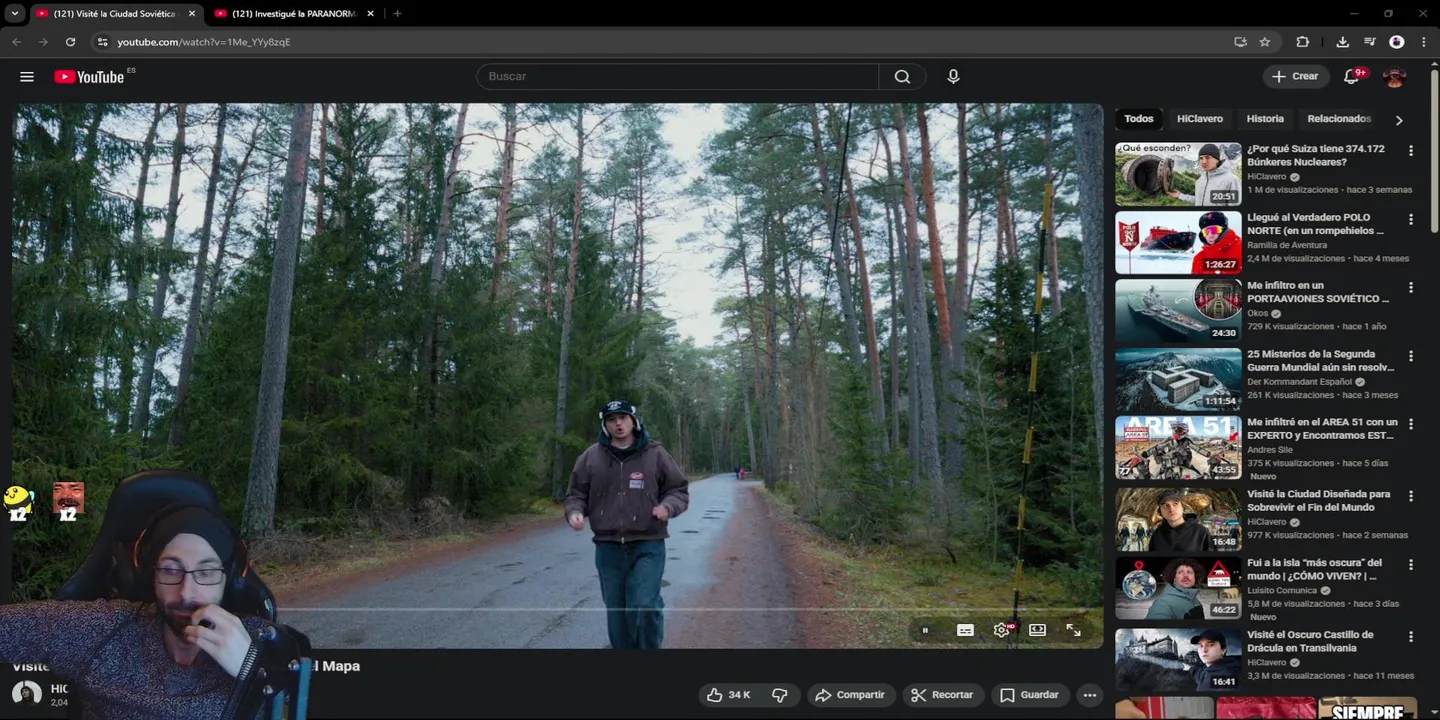Image resolution: width=1440 pixels, height=720 pixels.
Task: Open the Chrome downloads icon
Action: pos(1342,42)
